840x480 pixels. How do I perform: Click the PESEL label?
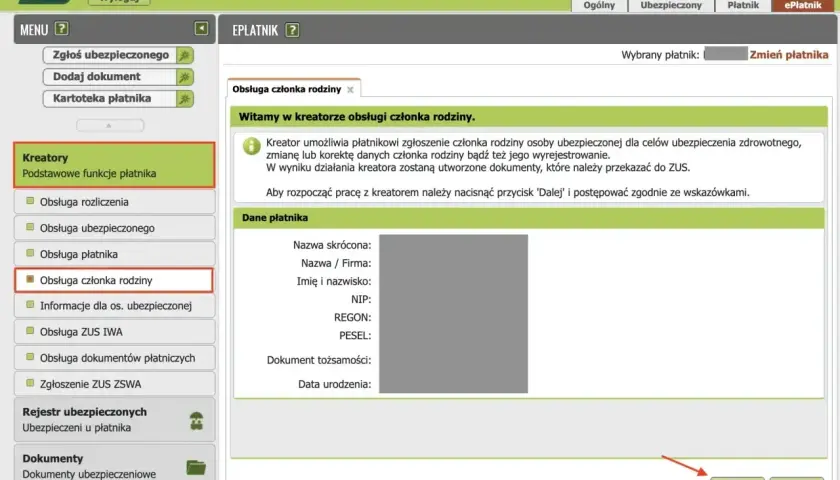pyautogui.click(x=355, y=336)
